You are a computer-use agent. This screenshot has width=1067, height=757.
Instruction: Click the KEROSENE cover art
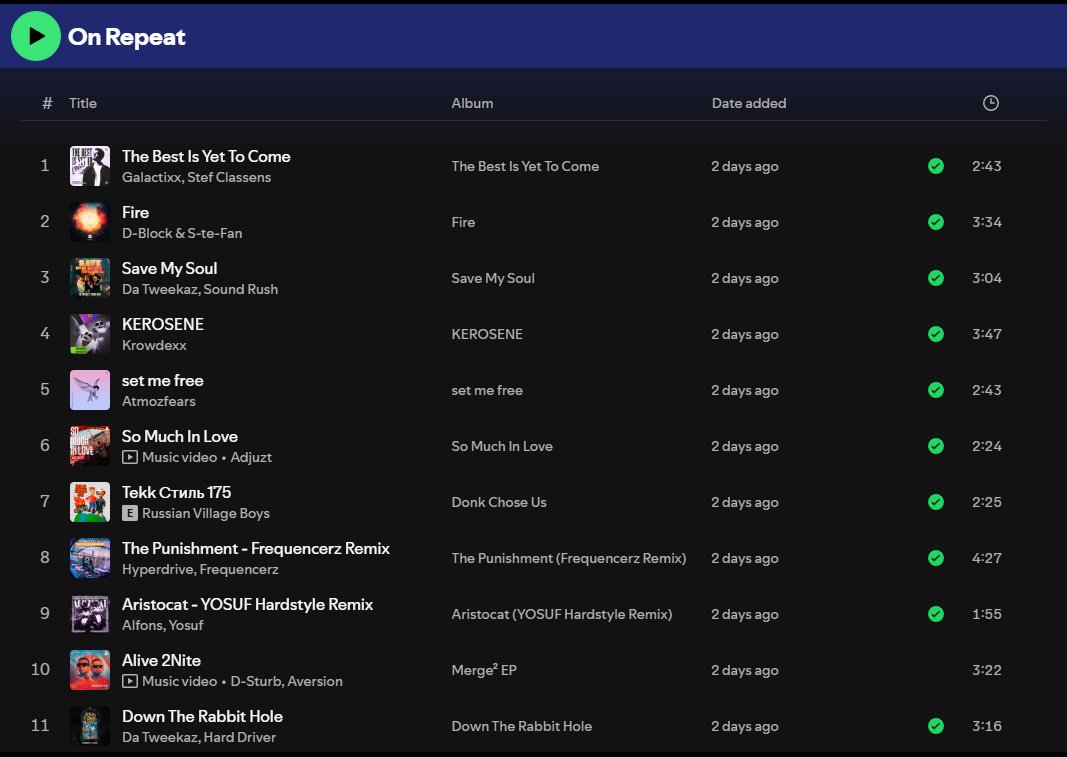coord(90,334)
